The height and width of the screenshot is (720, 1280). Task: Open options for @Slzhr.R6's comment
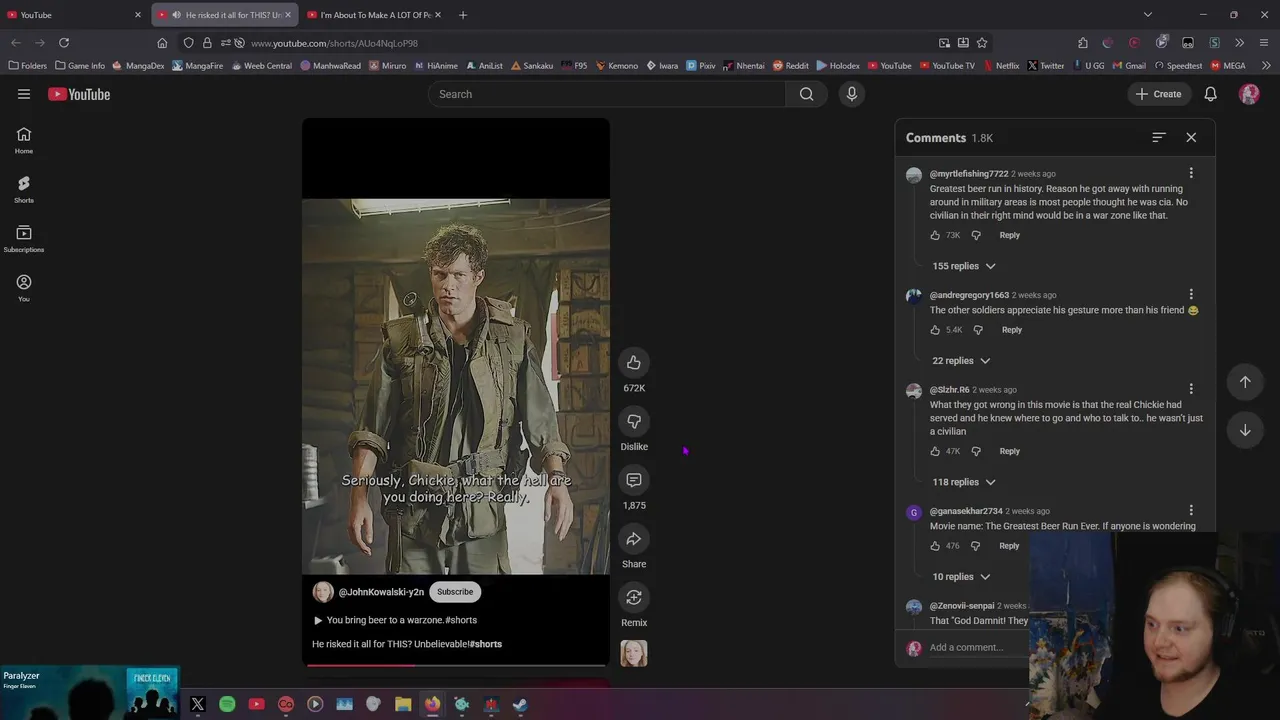[x=1191, y=389]
